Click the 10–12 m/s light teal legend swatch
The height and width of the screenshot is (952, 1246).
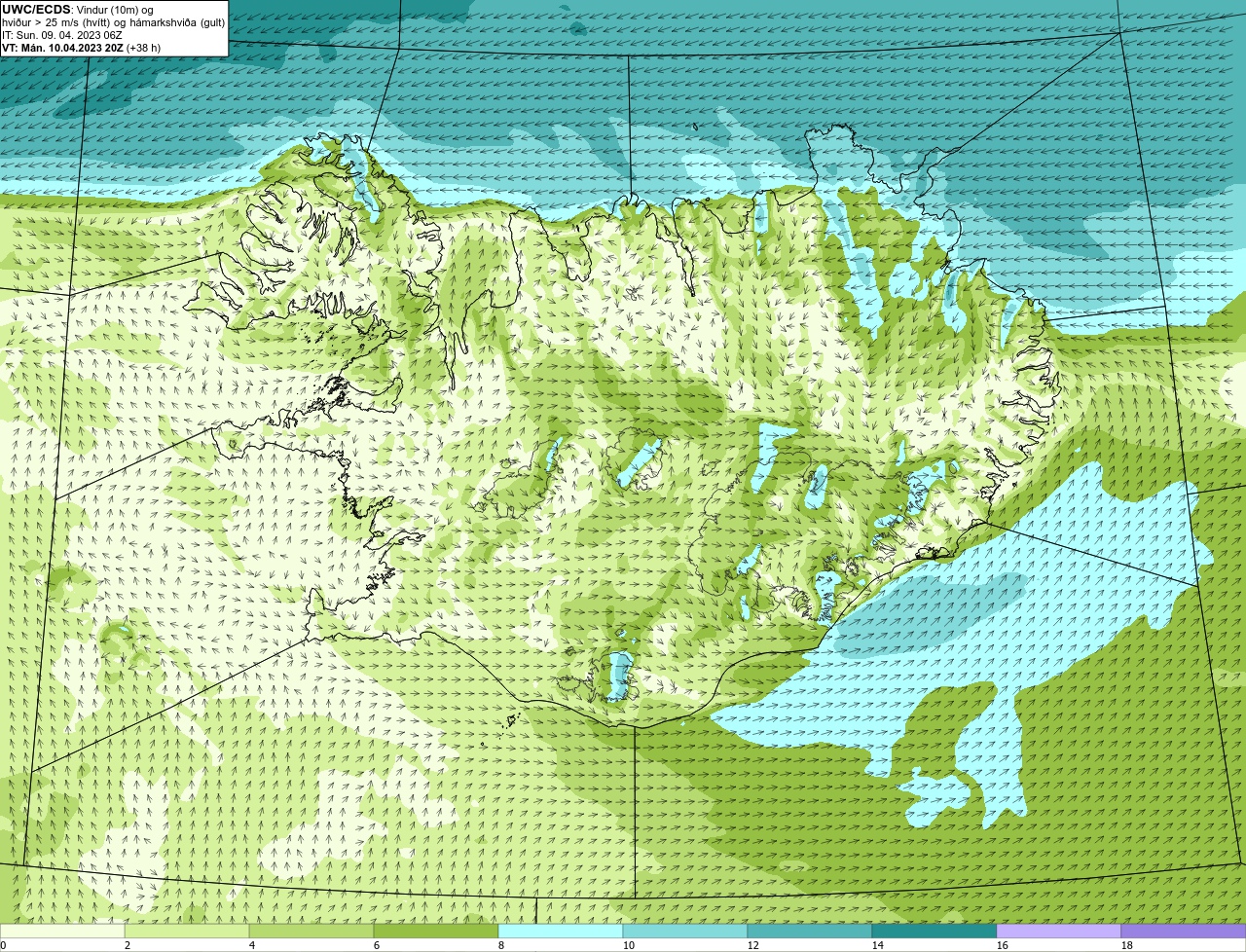point(685,932)
